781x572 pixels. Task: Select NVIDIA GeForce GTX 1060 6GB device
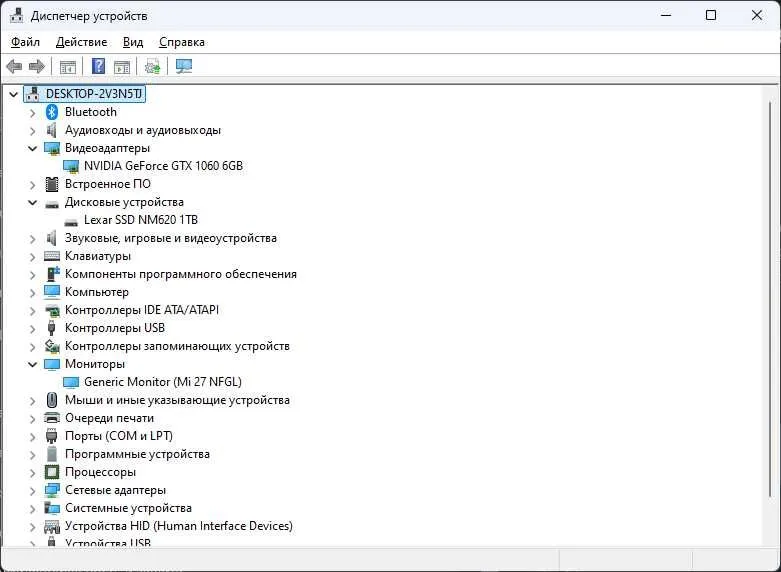163,166
